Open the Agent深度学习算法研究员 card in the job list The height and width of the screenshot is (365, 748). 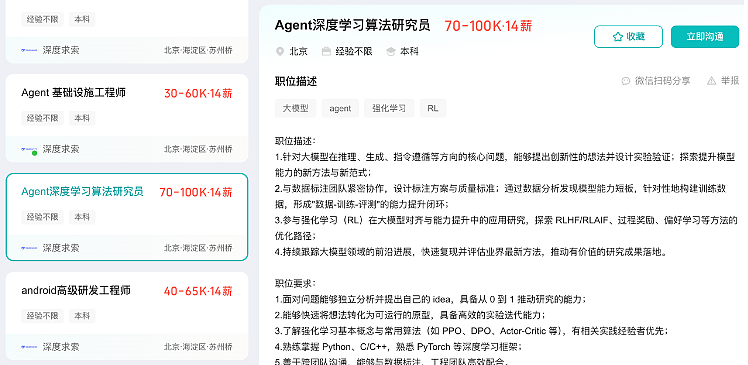point(127,217)
